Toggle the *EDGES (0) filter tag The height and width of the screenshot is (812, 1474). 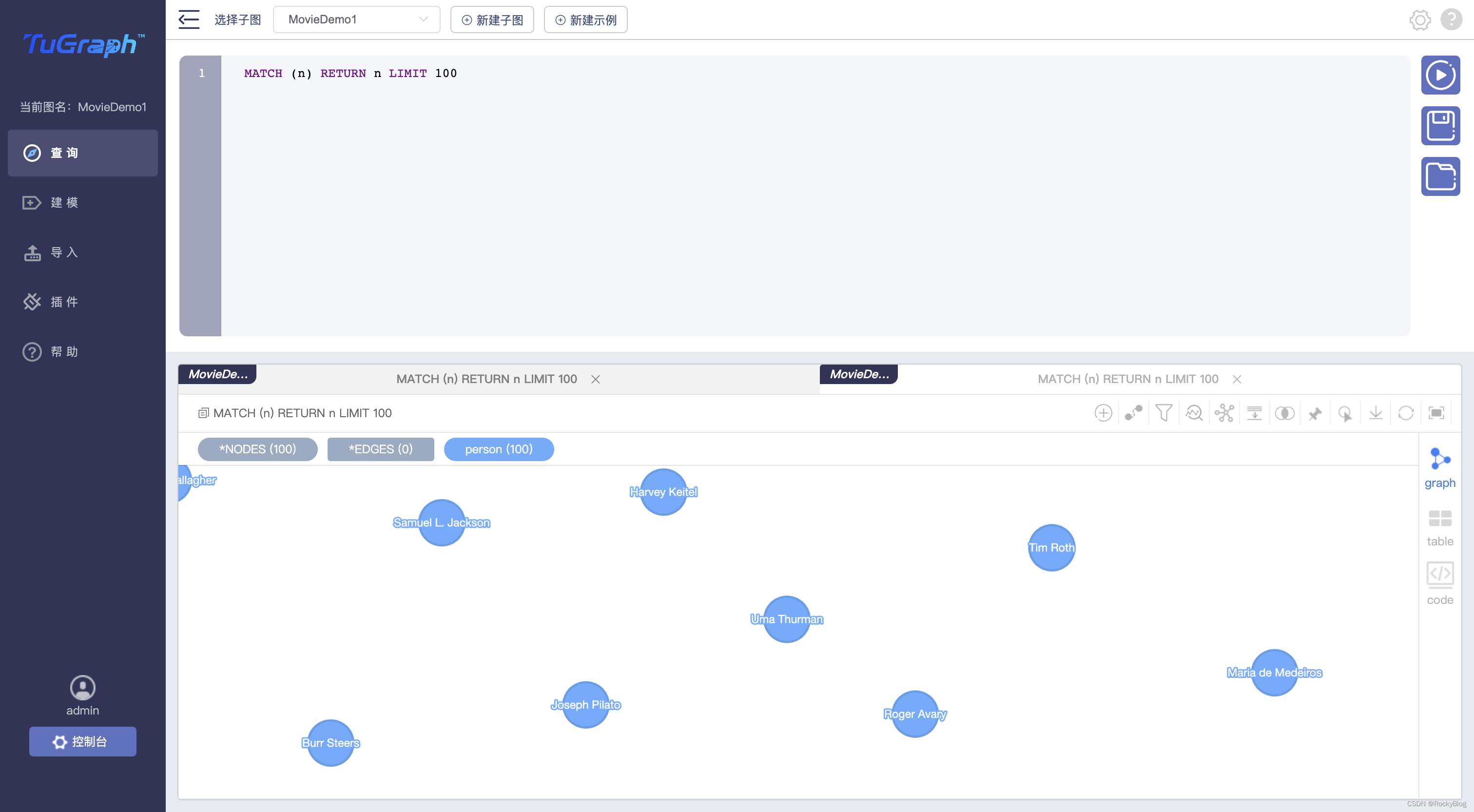click(x=381, y=449)
